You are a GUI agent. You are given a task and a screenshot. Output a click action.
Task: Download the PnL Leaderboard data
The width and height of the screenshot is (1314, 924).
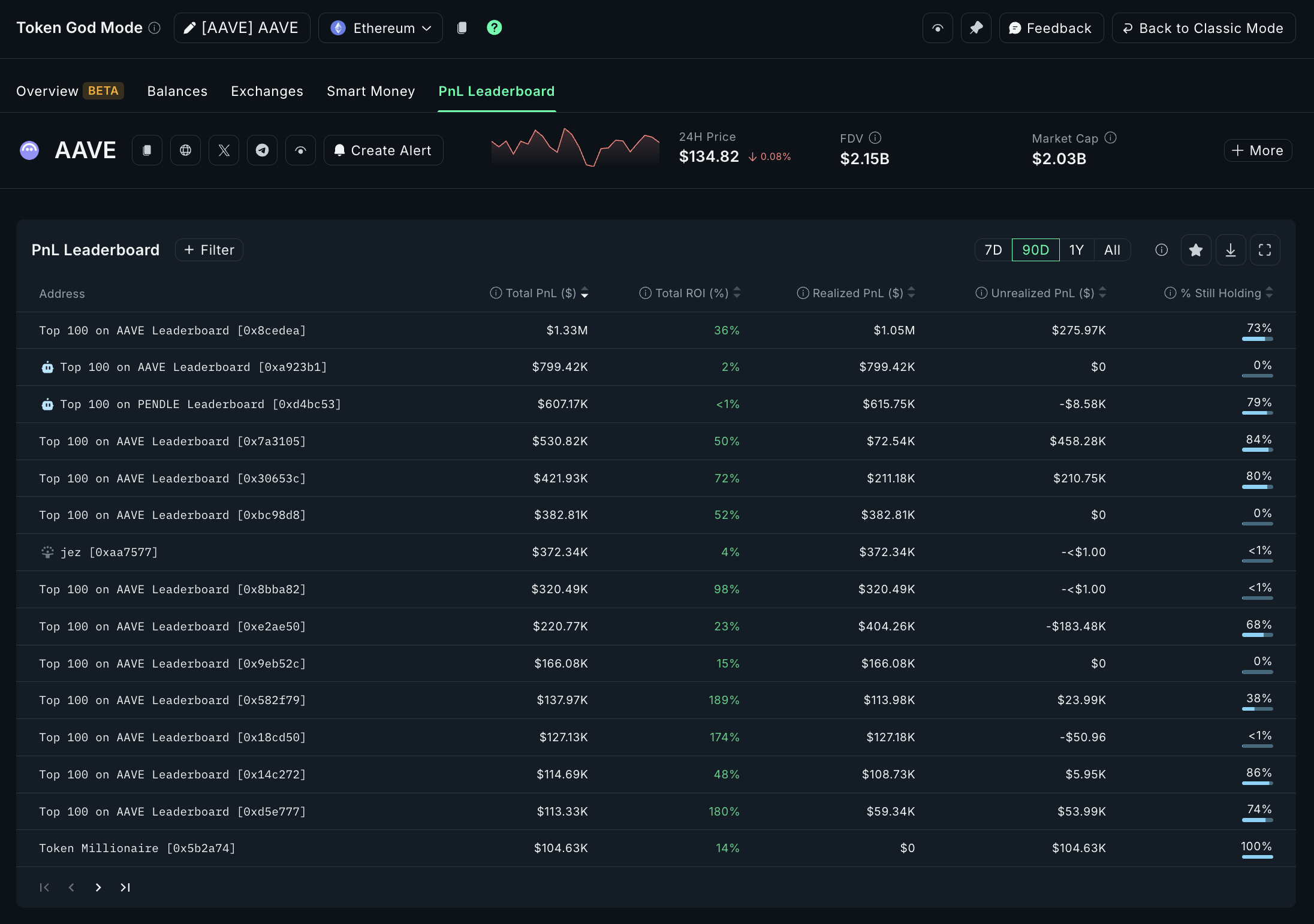coord(1231,250)
